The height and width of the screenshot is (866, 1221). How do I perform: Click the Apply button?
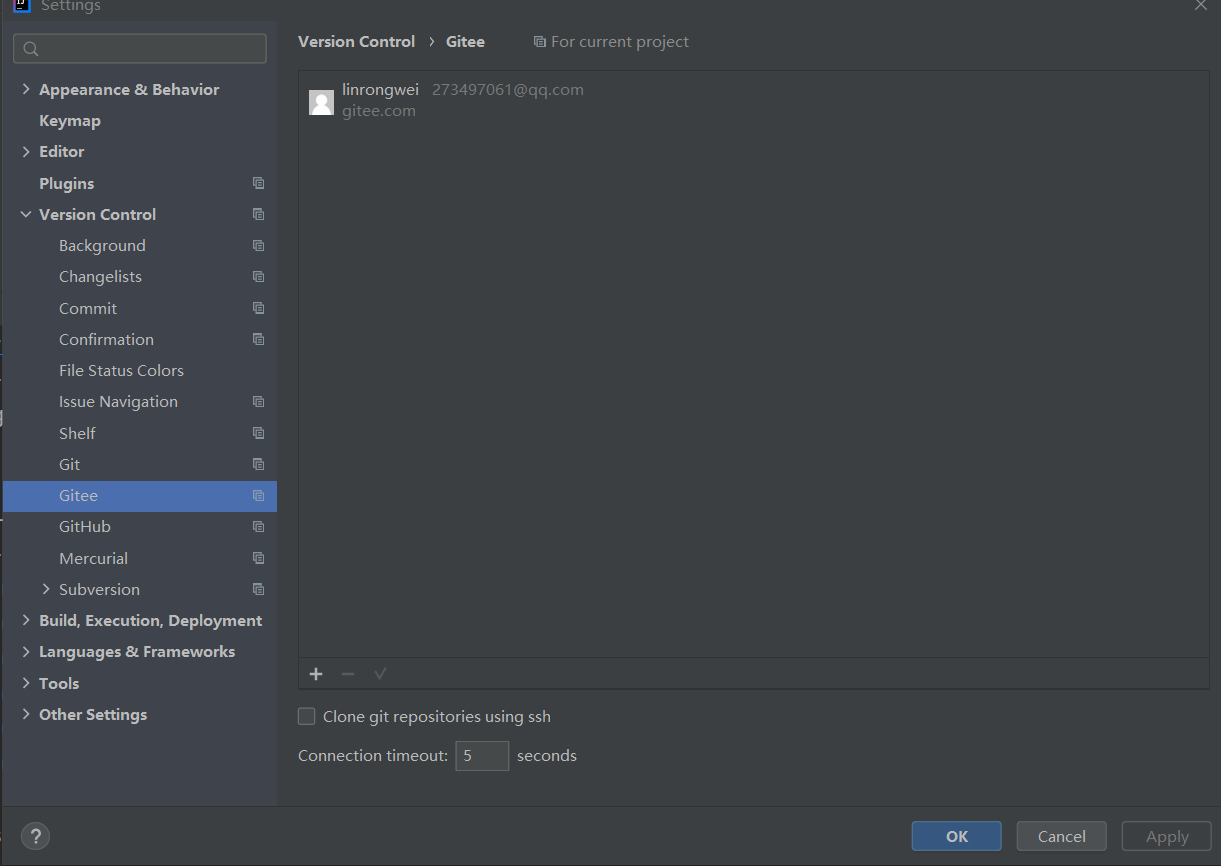click(x=1167, y=836)
